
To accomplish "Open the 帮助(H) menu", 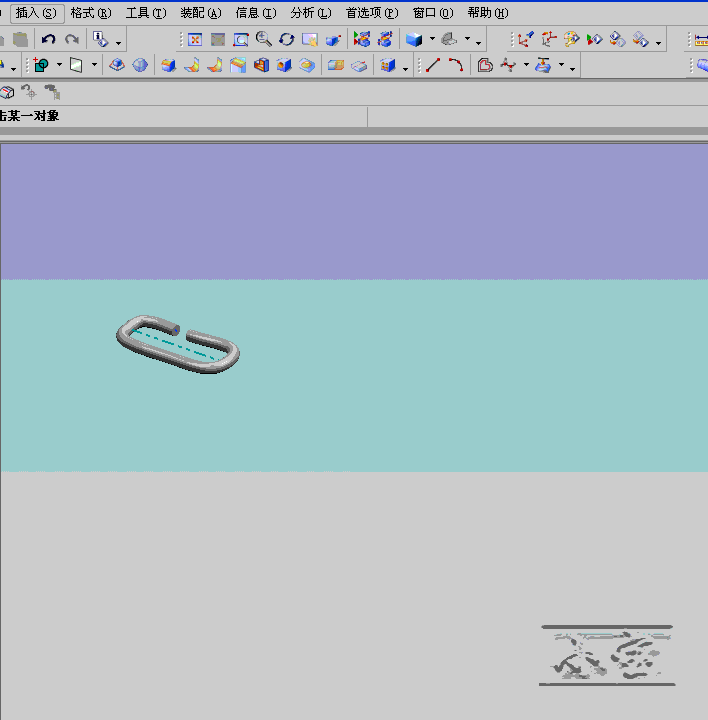I will point(487,13).
